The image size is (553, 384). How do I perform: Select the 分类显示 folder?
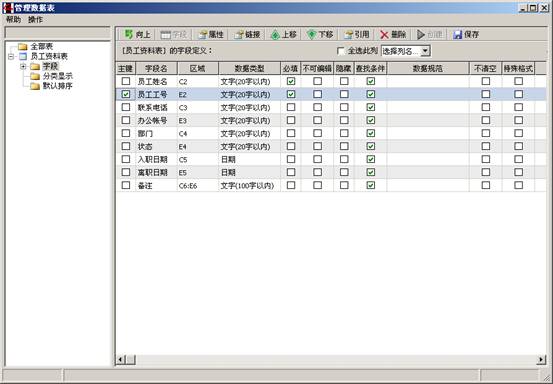[57, 76]
